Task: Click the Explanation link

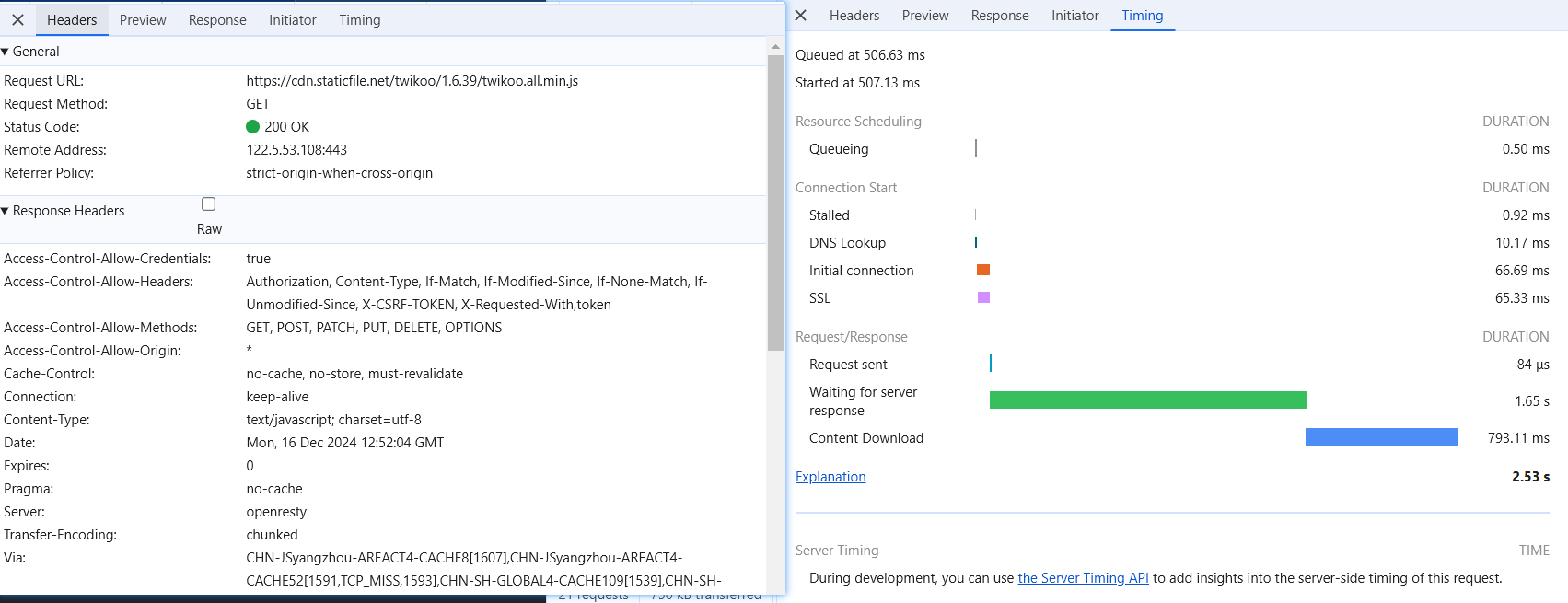Action: click(x=830, y=477)
